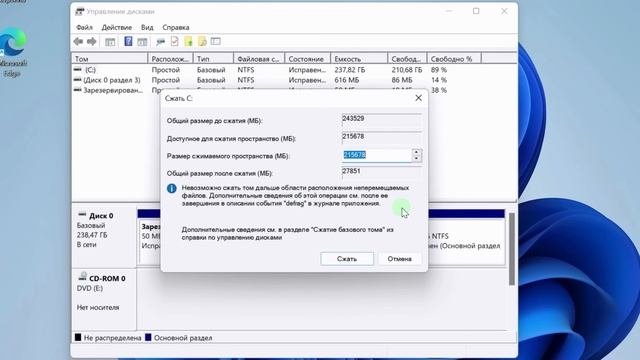The height and width of the screenshot is (360, 640).
Task: Click the total size before shrink field 243529
Action: (x=381, y=119)
